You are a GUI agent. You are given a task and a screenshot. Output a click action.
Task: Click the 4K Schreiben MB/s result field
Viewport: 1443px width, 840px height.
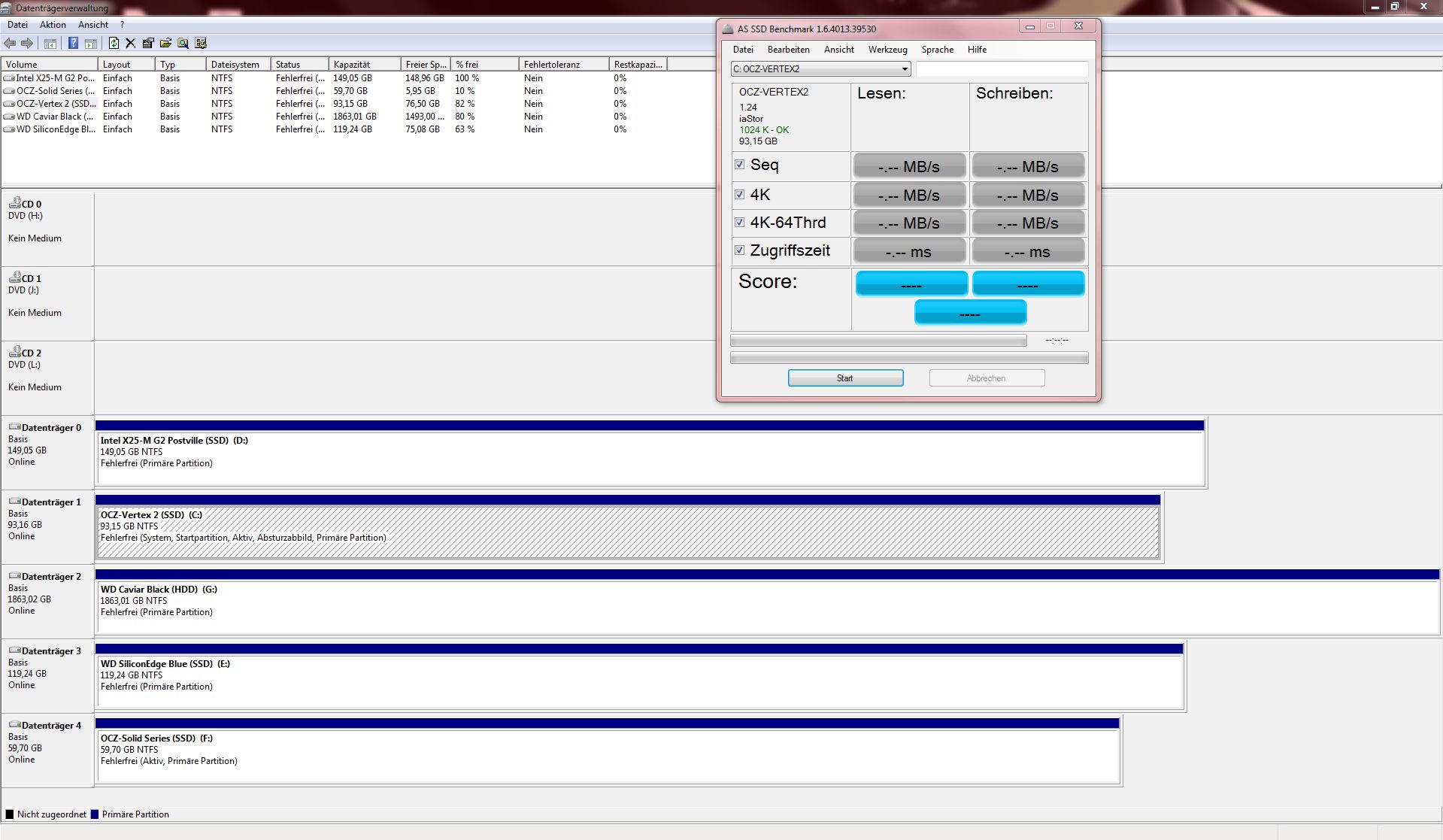[x=1028, y=195]
